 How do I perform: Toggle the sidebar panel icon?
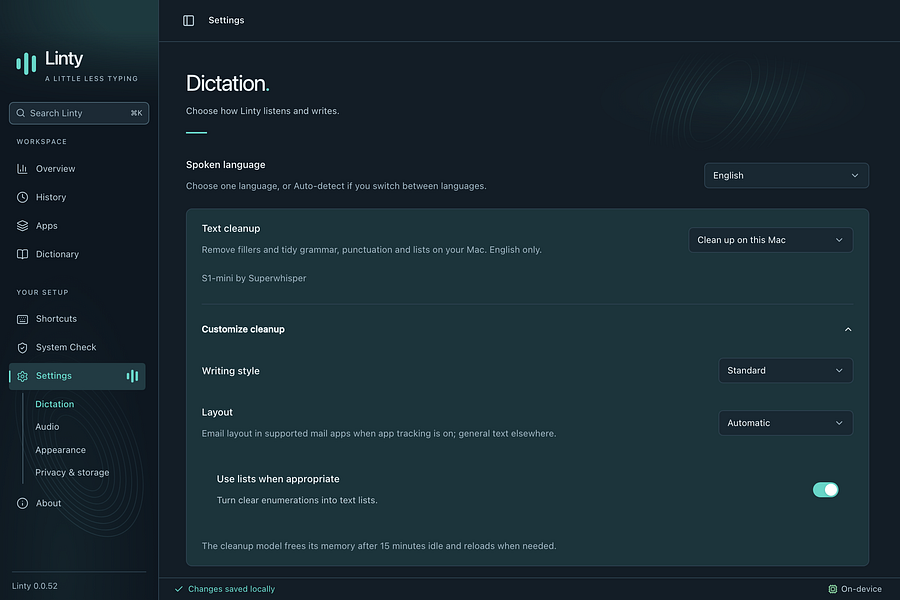point(188,21)
